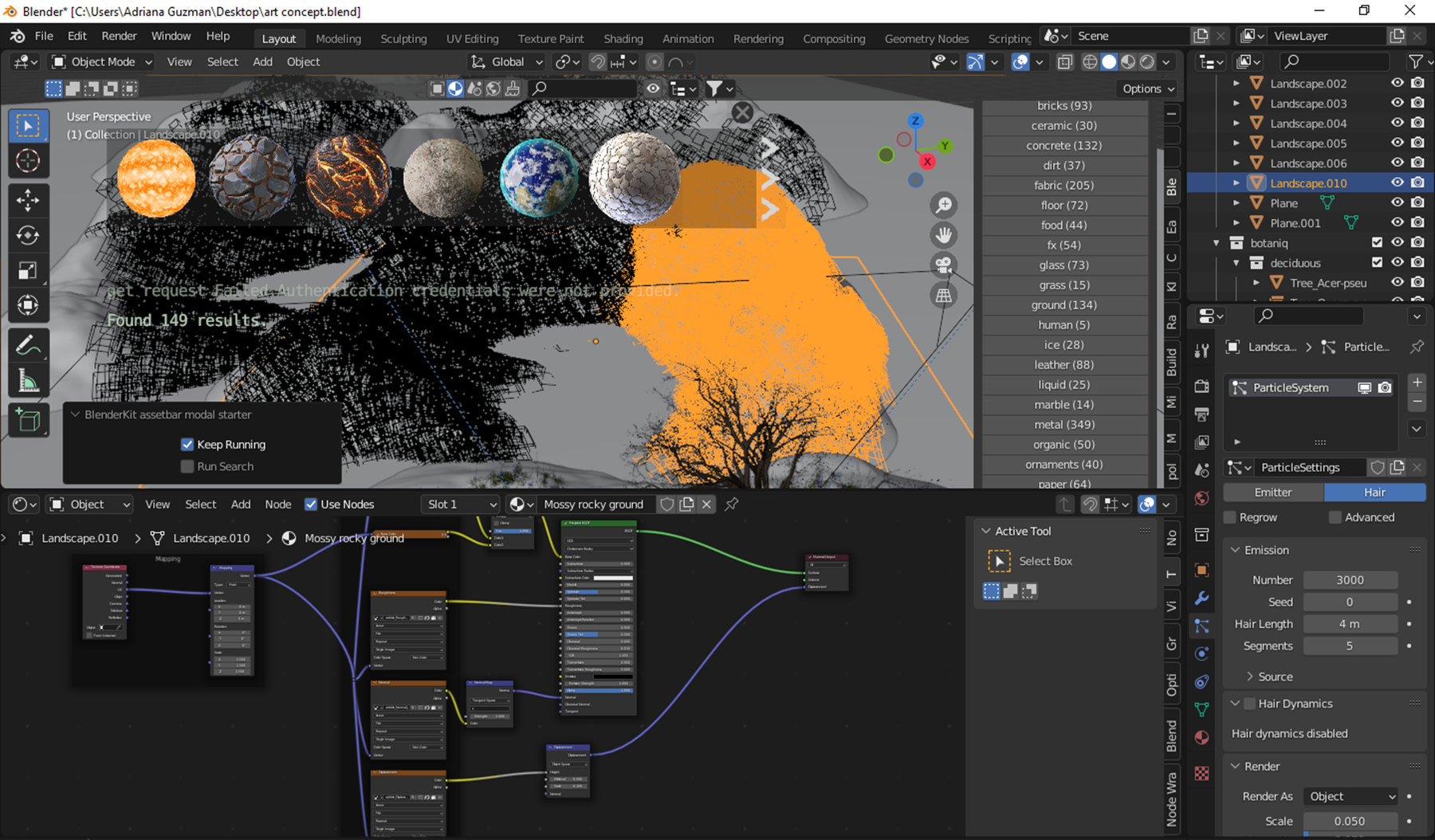The height and width of the screenshot is (840, 1435).
Task: Open the Options dropdown in viewport
Action: tap(1148, 88)
